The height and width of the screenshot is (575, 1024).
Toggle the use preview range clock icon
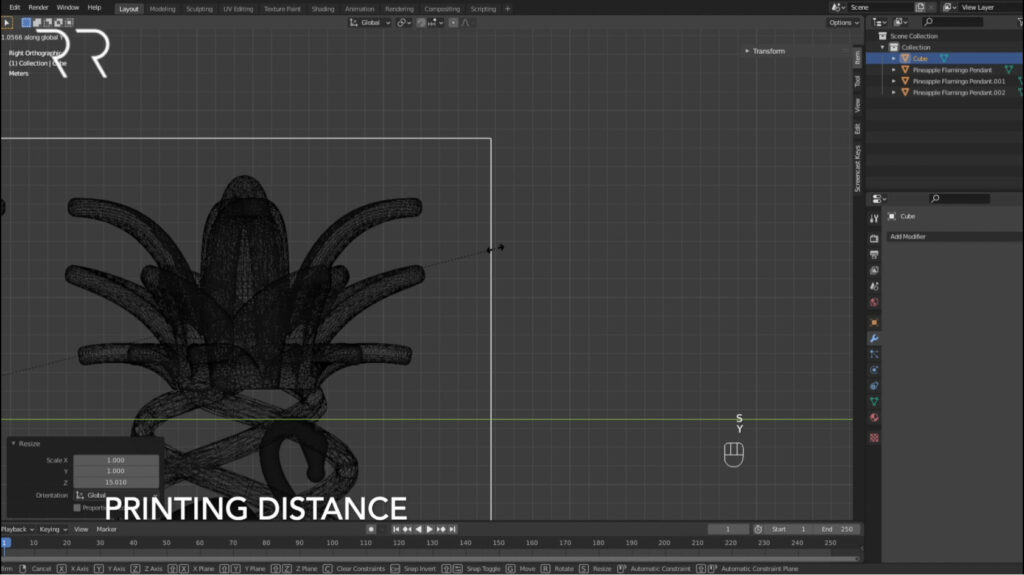point(758,529)
